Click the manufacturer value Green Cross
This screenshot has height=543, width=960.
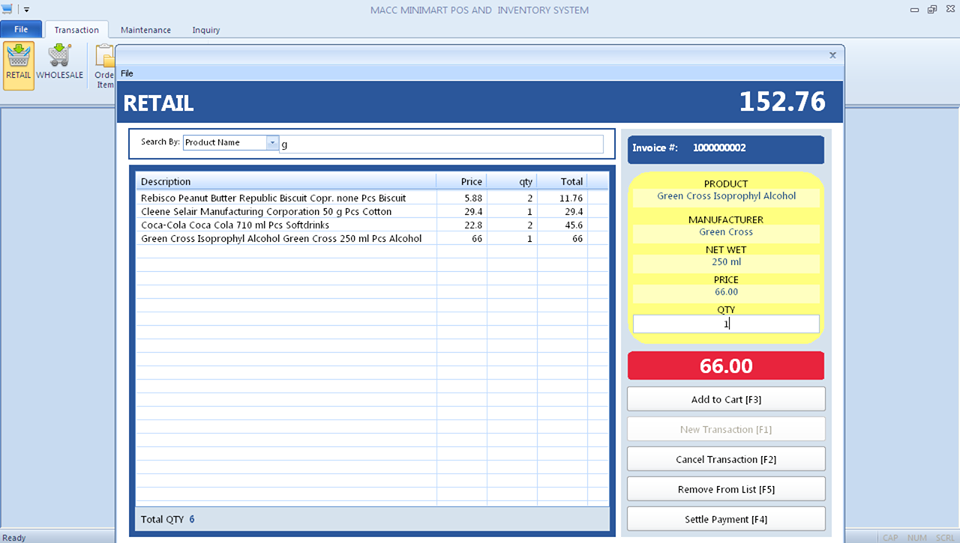coord(726,232)
